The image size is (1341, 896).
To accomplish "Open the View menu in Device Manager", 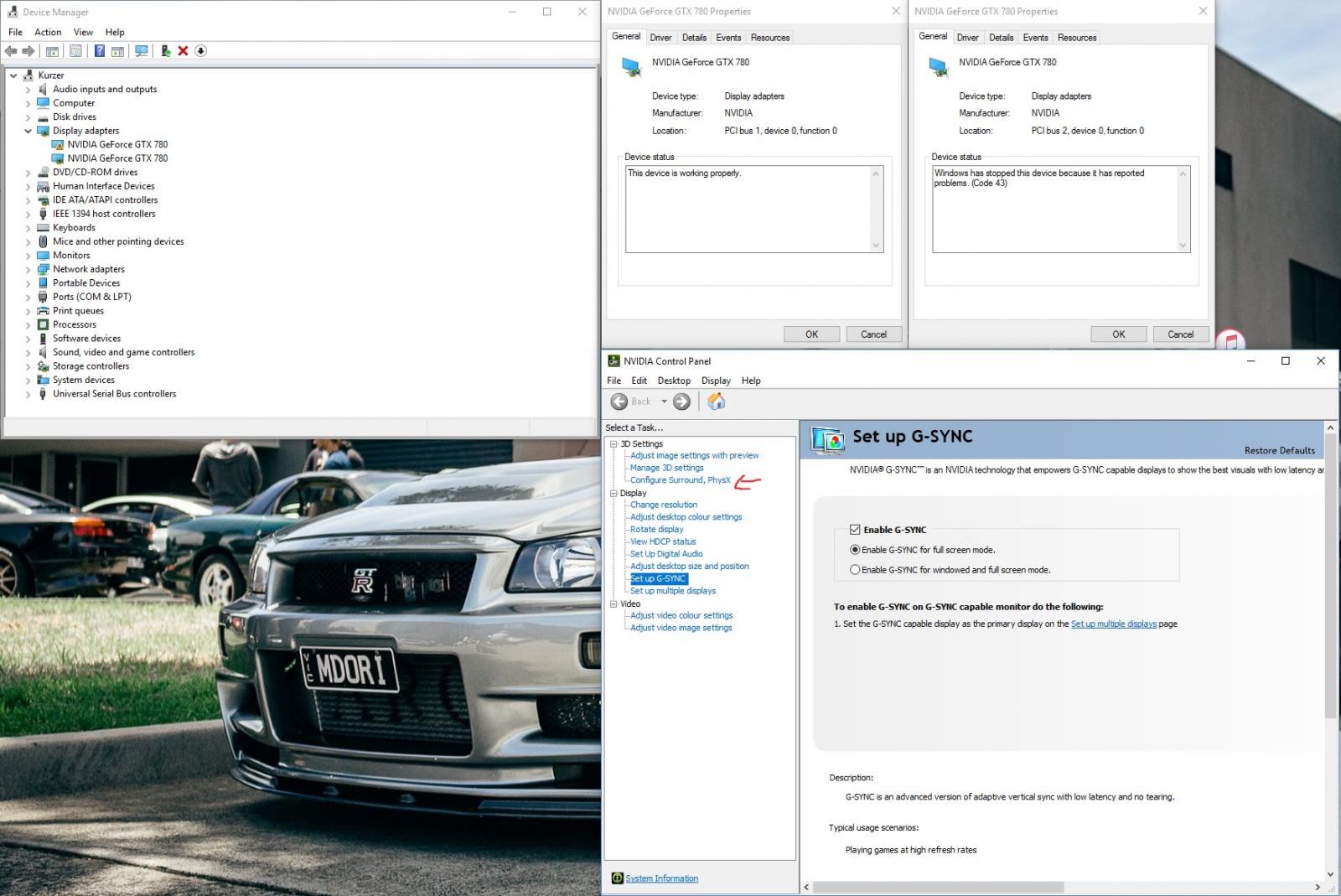I will [83, 32].
